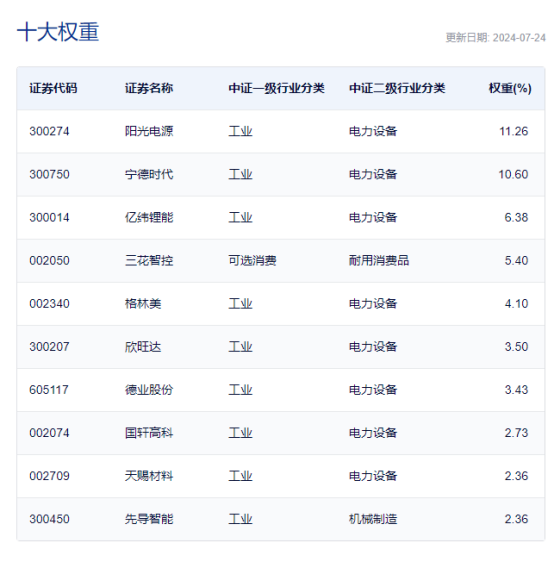Click 工业 in the 德业股份 row
Viewport: 554px width, 568px height.
click(240, 390)
